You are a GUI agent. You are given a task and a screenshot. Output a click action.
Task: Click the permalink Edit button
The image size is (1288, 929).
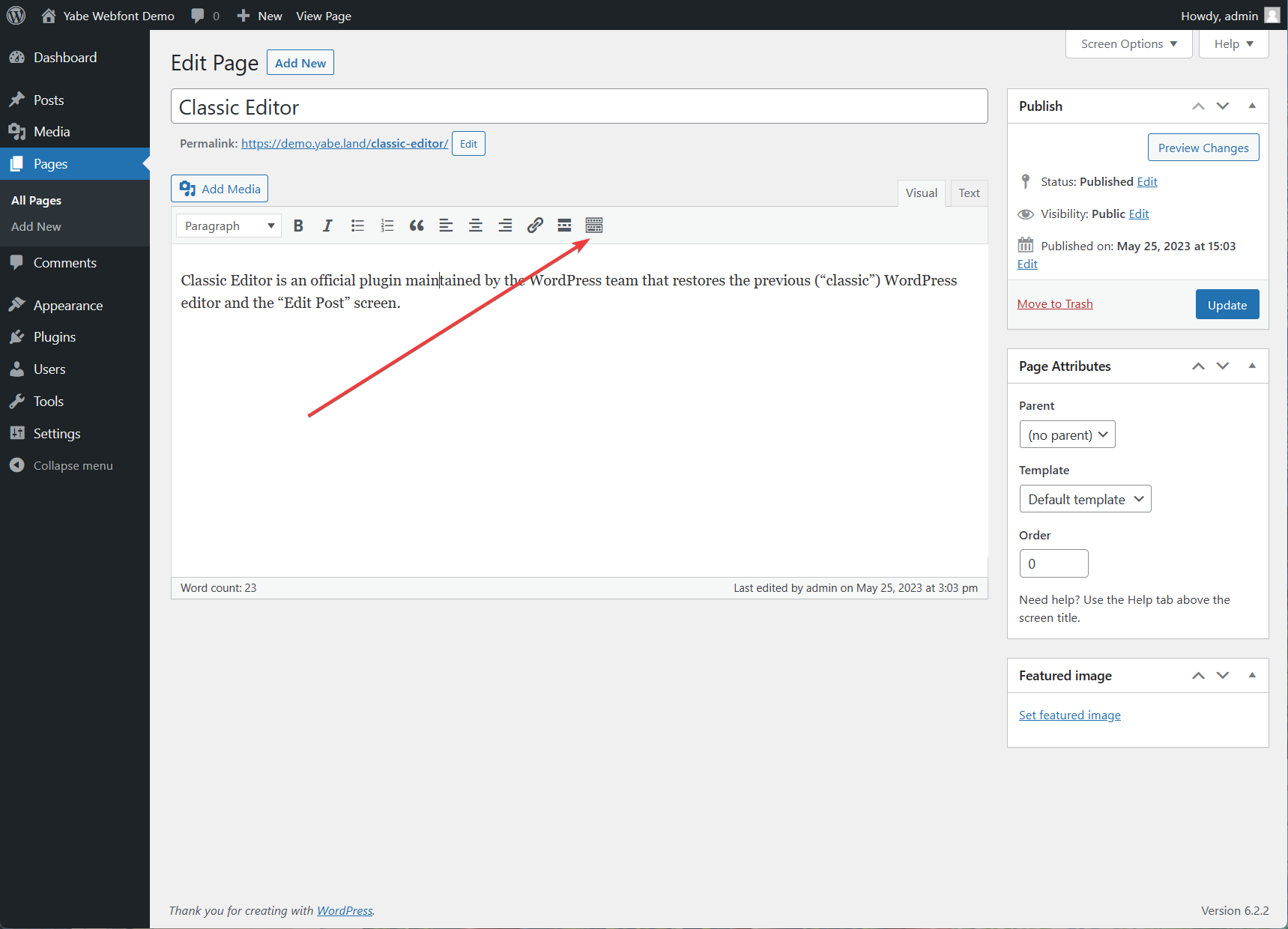tap(468, 144)
